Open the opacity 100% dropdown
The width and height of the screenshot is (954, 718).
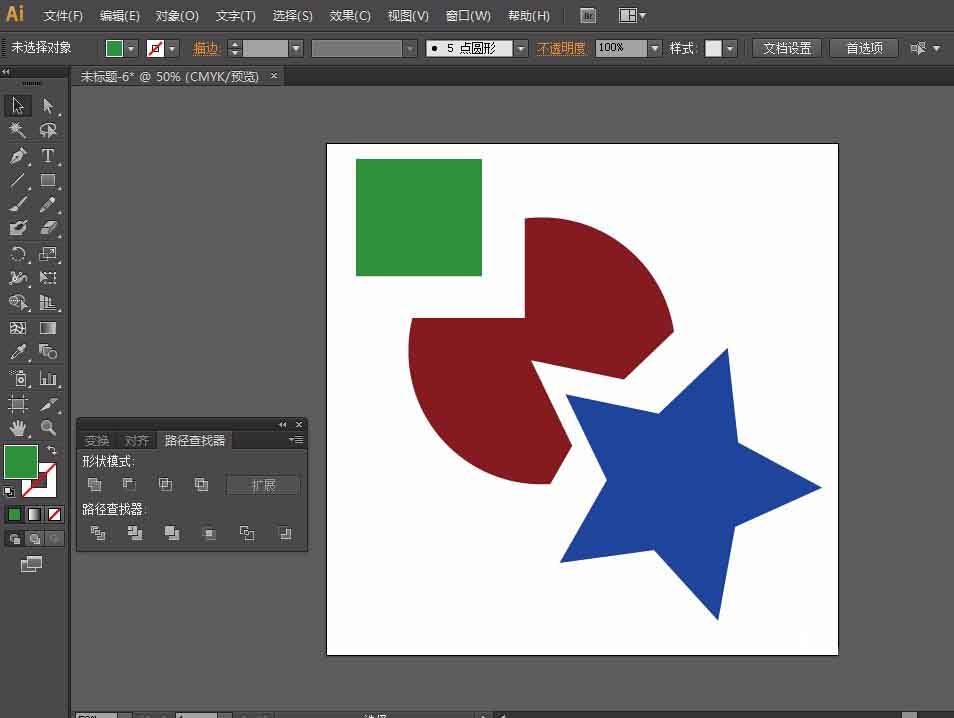655,48
